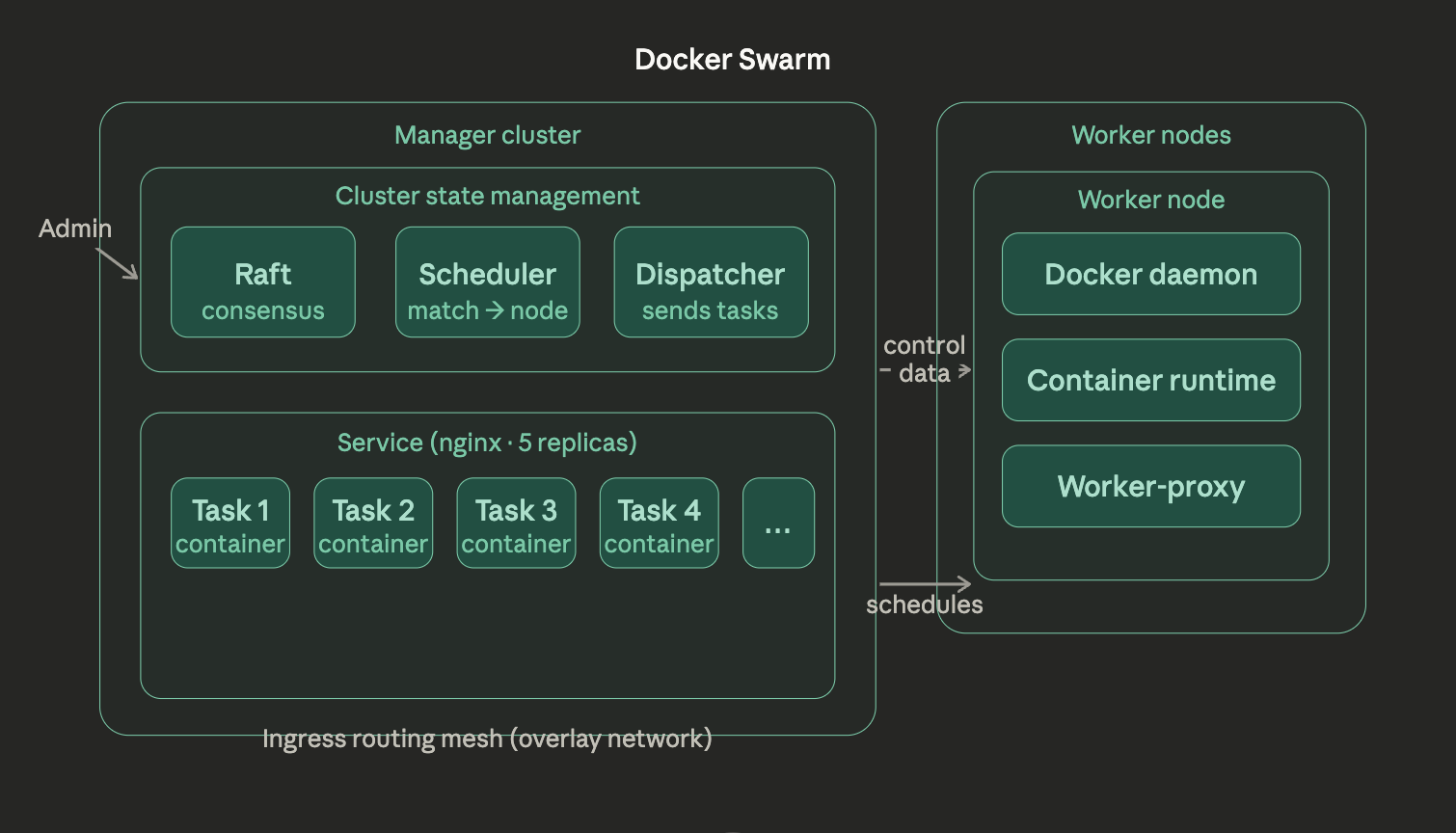Click the Ingress routing mesh label

487,739
